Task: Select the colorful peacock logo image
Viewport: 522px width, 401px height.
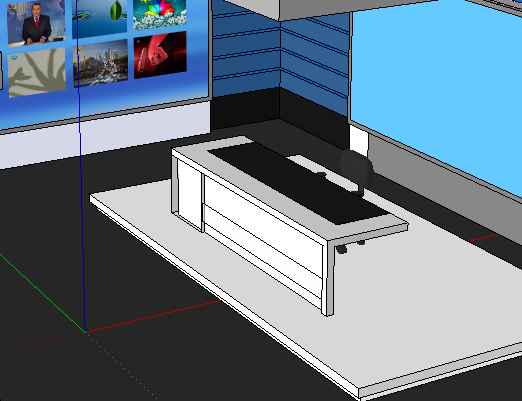Action: (x=160, y=14)
